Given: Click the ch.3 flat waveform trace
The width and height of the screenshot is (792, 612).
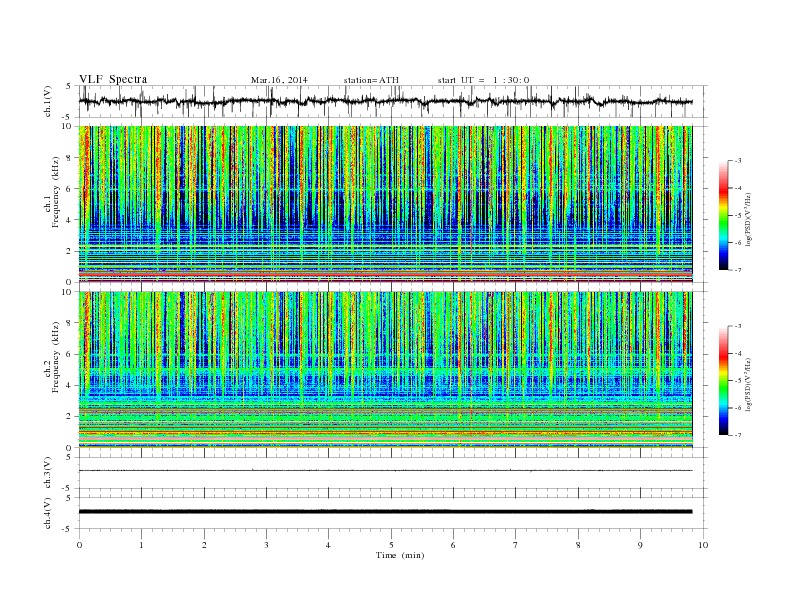Looking at the screenshot, I should [385, 471].
